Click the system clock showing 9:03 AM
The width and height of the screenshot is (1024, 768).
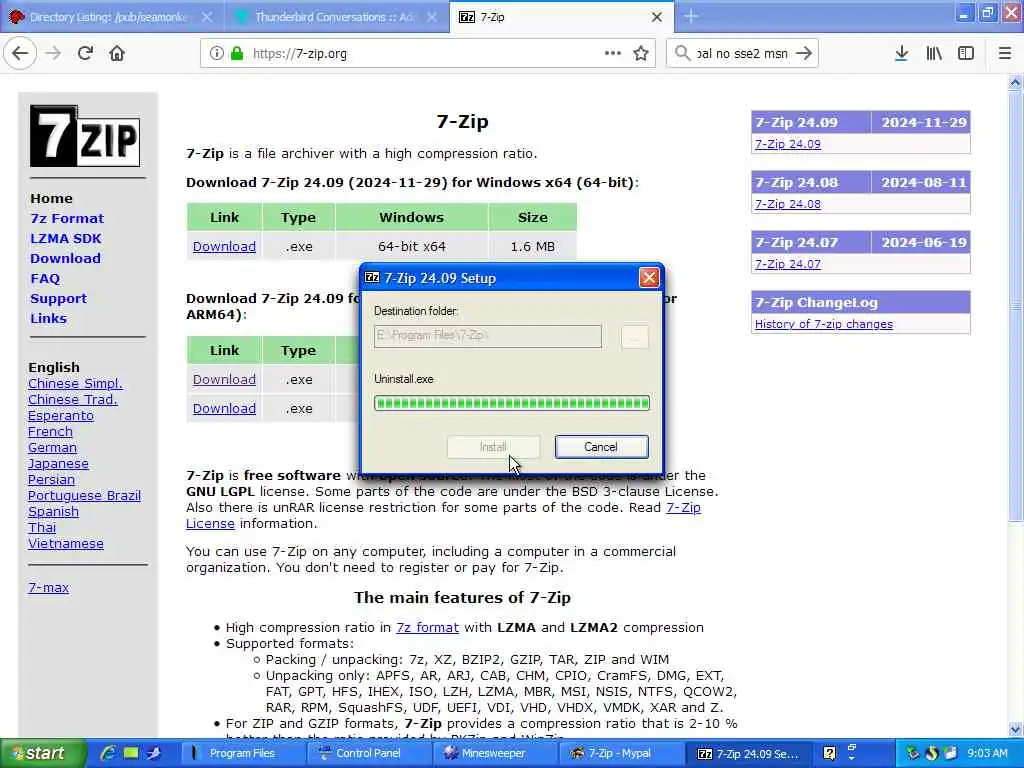pos(987,753)
